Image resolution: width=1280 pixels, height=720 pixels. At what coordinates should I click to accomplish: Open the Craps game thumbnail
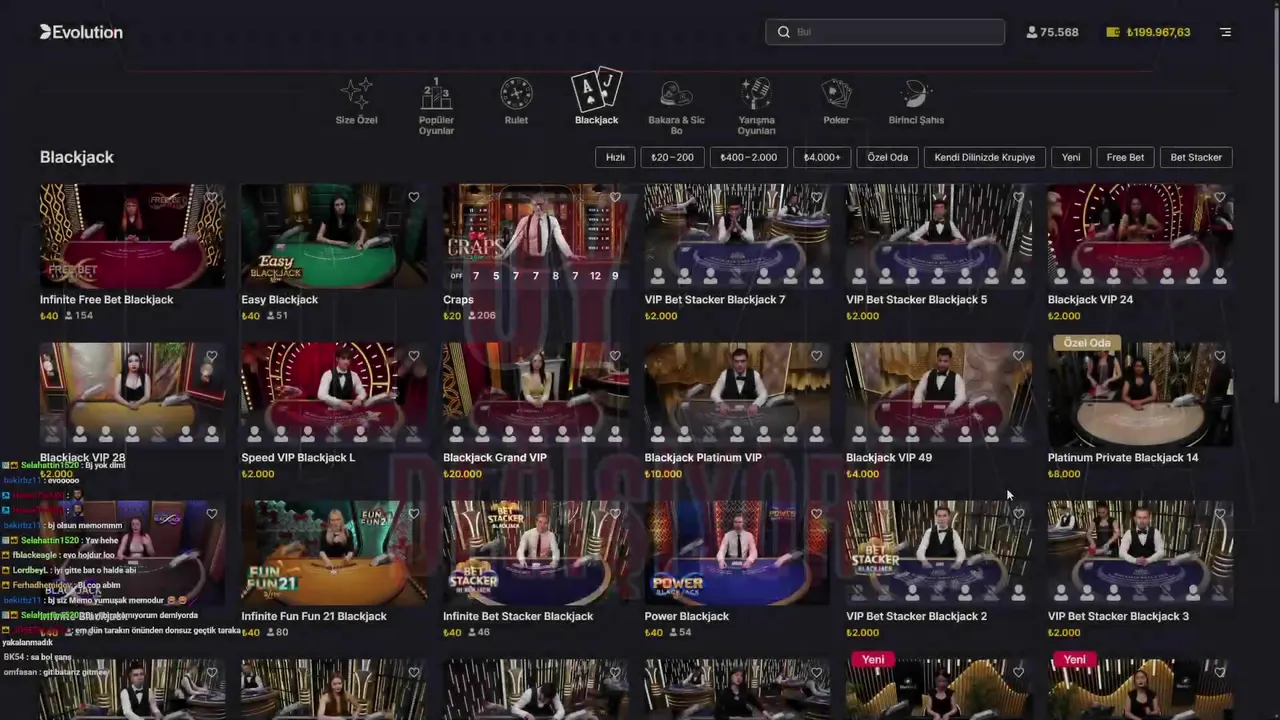[x=535, y=236]
